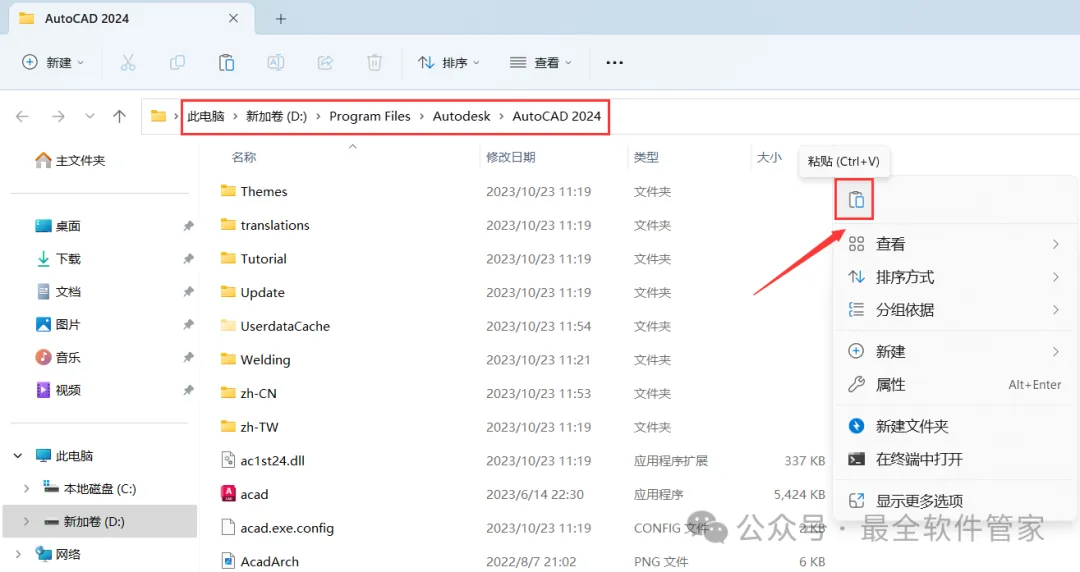Select the zh-CN folder row
1080x572 pixels.
tap(522, 394)
